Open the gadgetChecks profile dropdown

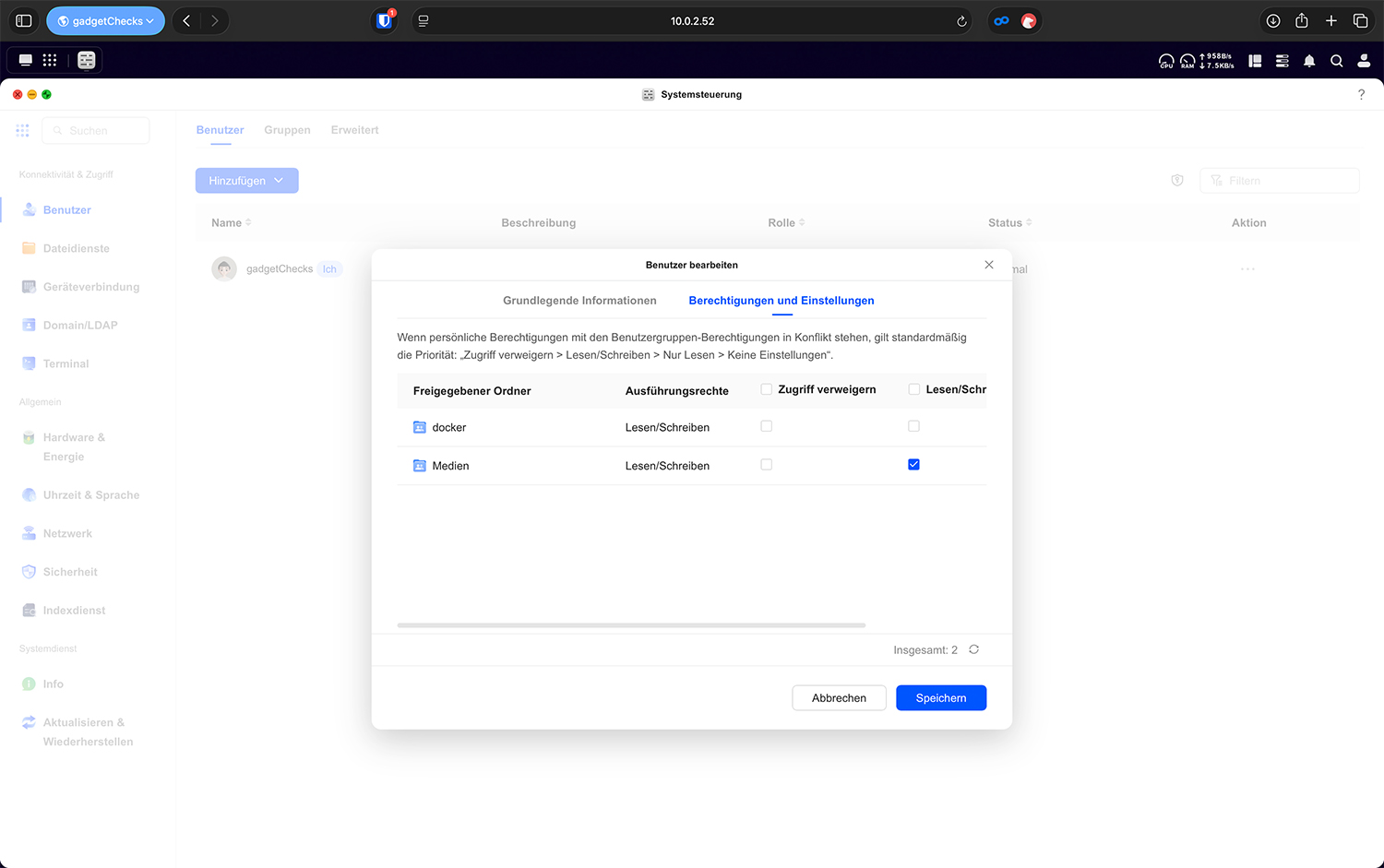(x=105, y=20)
